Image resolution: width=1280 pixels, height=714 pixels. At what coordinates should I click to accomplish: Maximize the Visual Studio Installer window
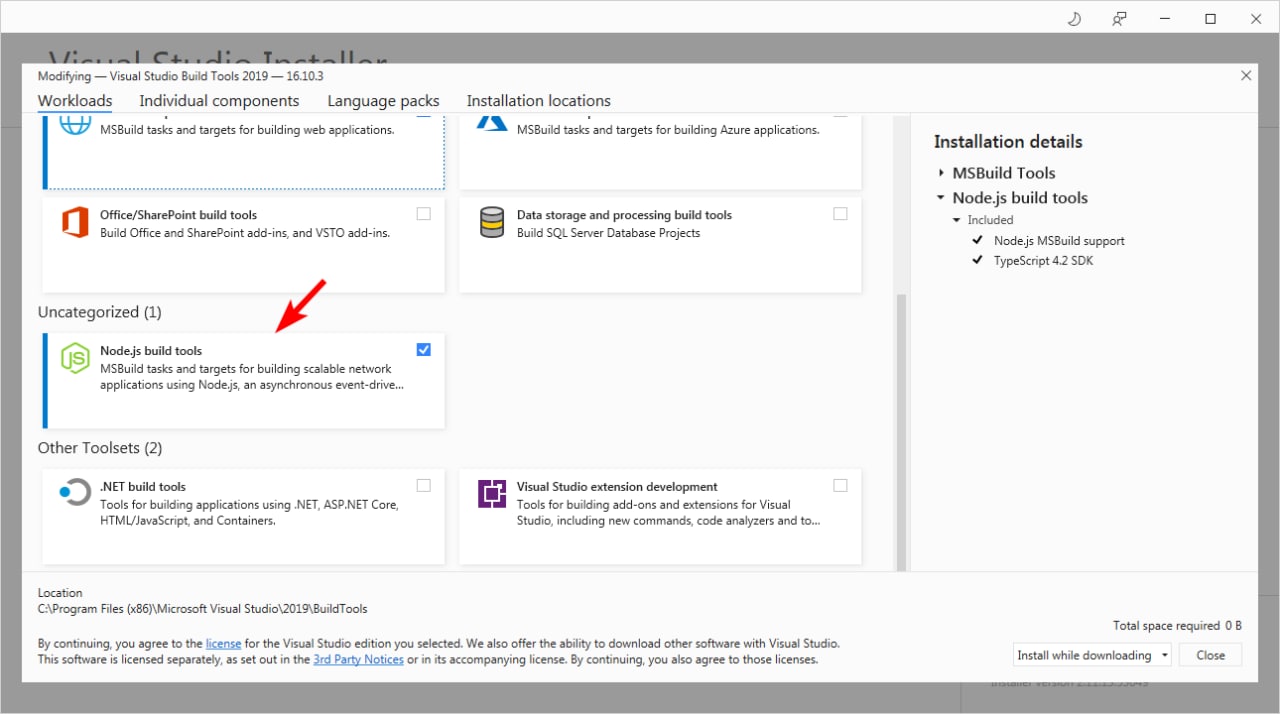click(1210, 18)
